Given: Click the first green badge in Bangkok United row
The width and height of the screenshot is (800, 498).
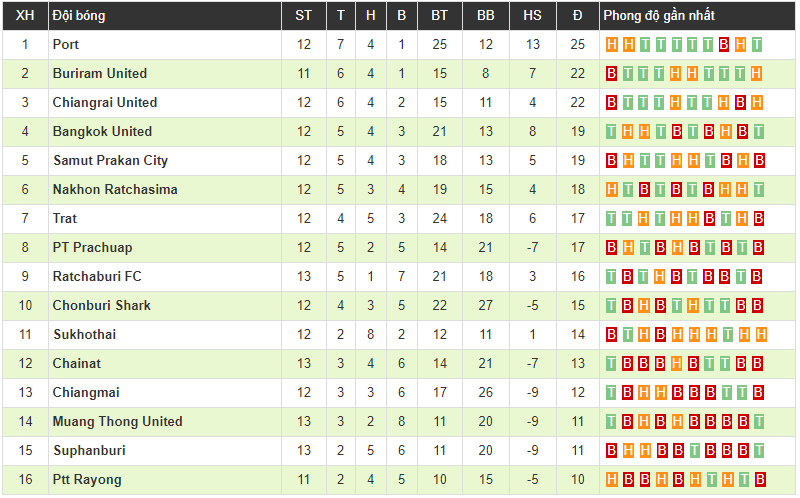Looking at the screenshot, I should tap(612, 132).
